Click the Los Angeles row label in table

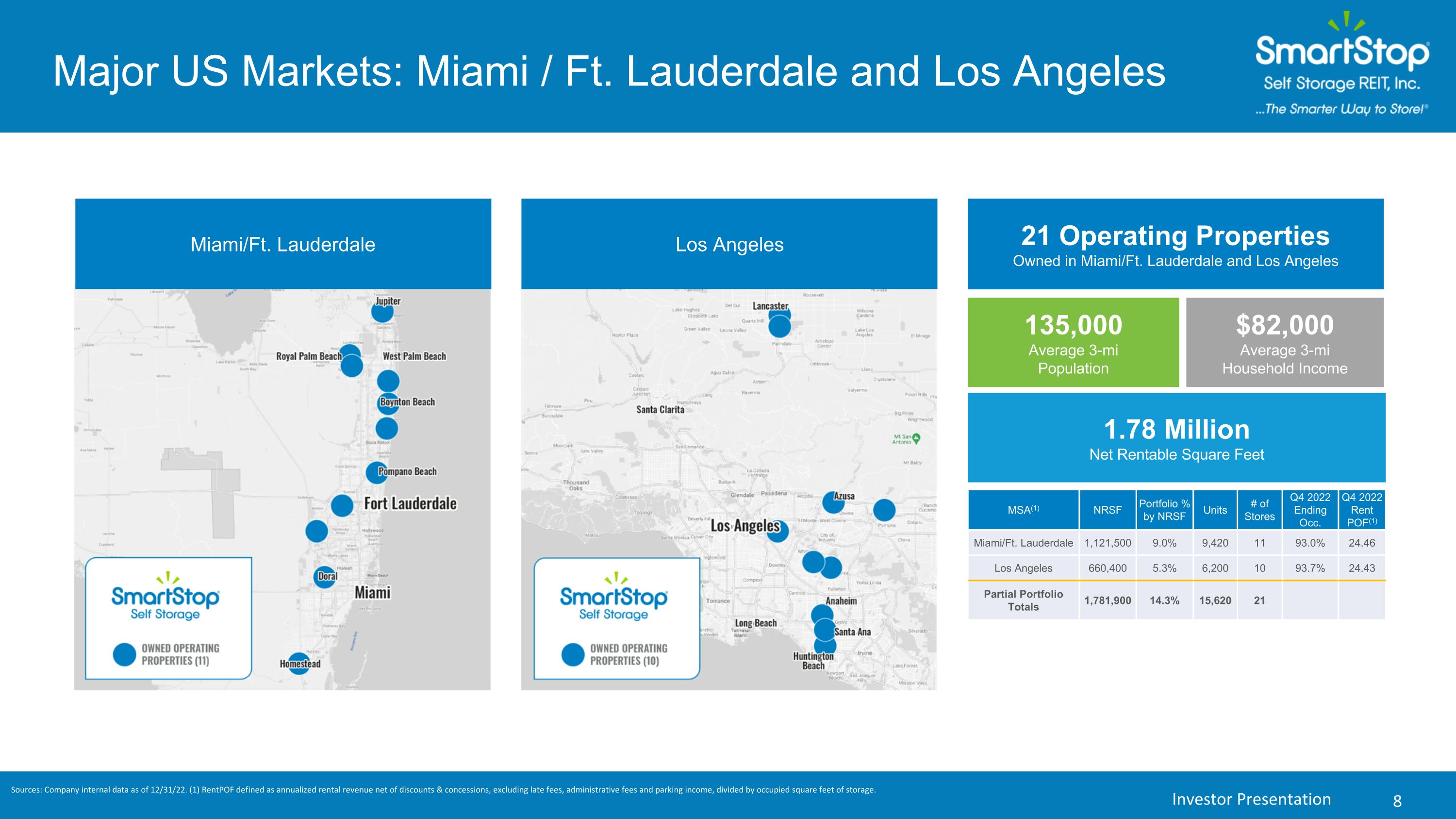pos(1023,568)
